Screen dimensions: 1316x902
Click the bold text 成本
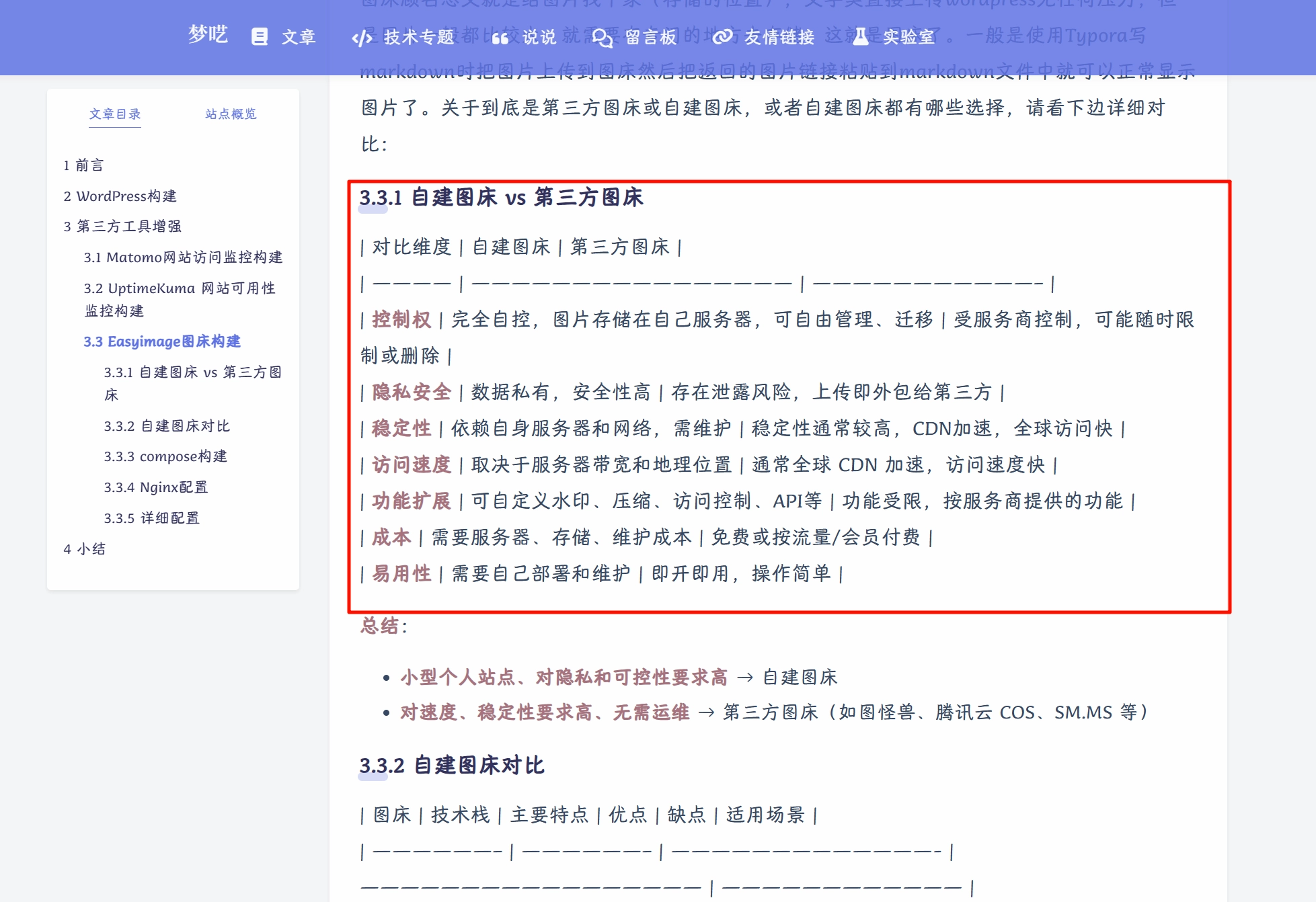[x=391, y=538]
